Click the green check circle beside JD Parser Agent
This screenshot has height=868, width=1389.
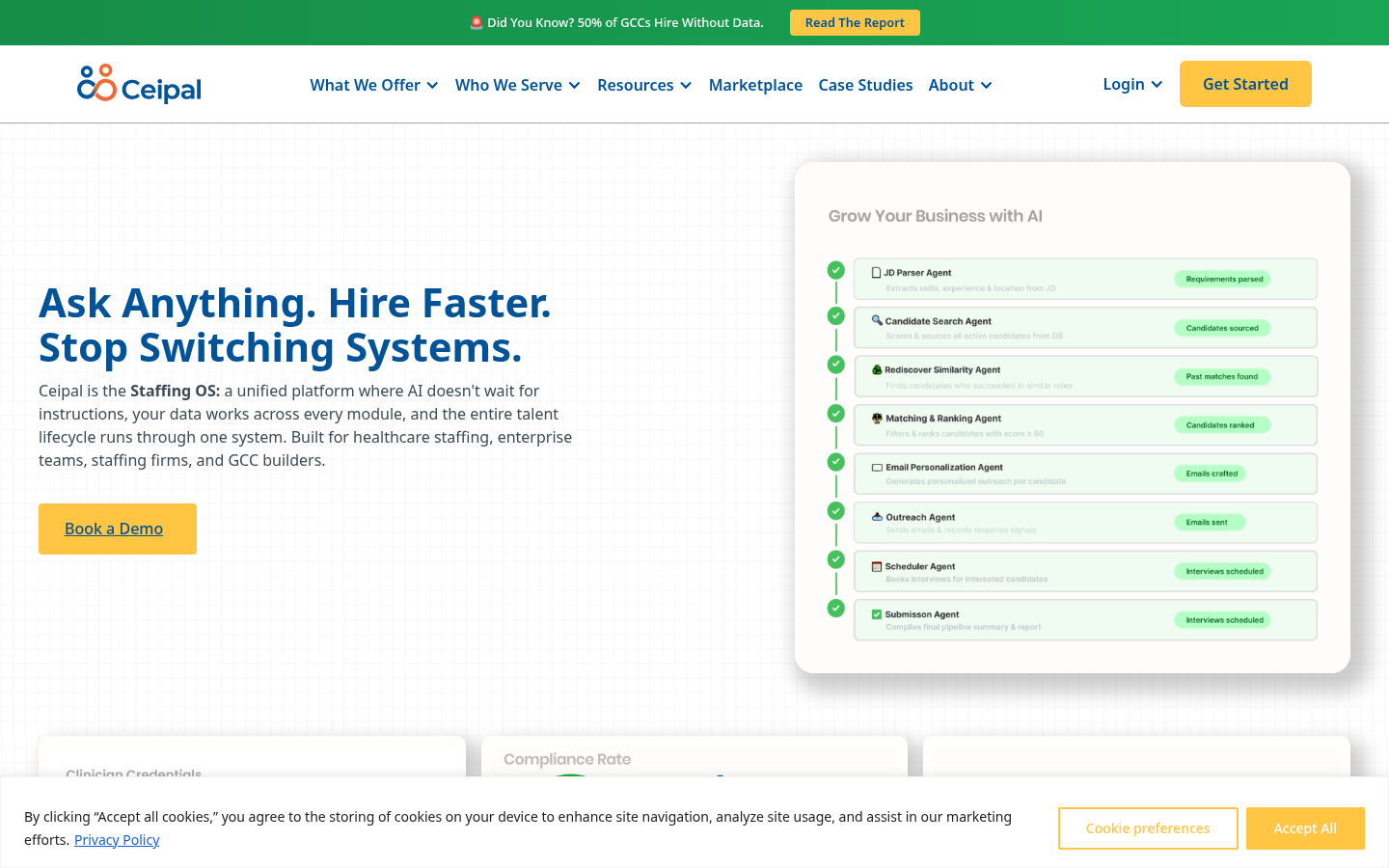pos(836,270)
